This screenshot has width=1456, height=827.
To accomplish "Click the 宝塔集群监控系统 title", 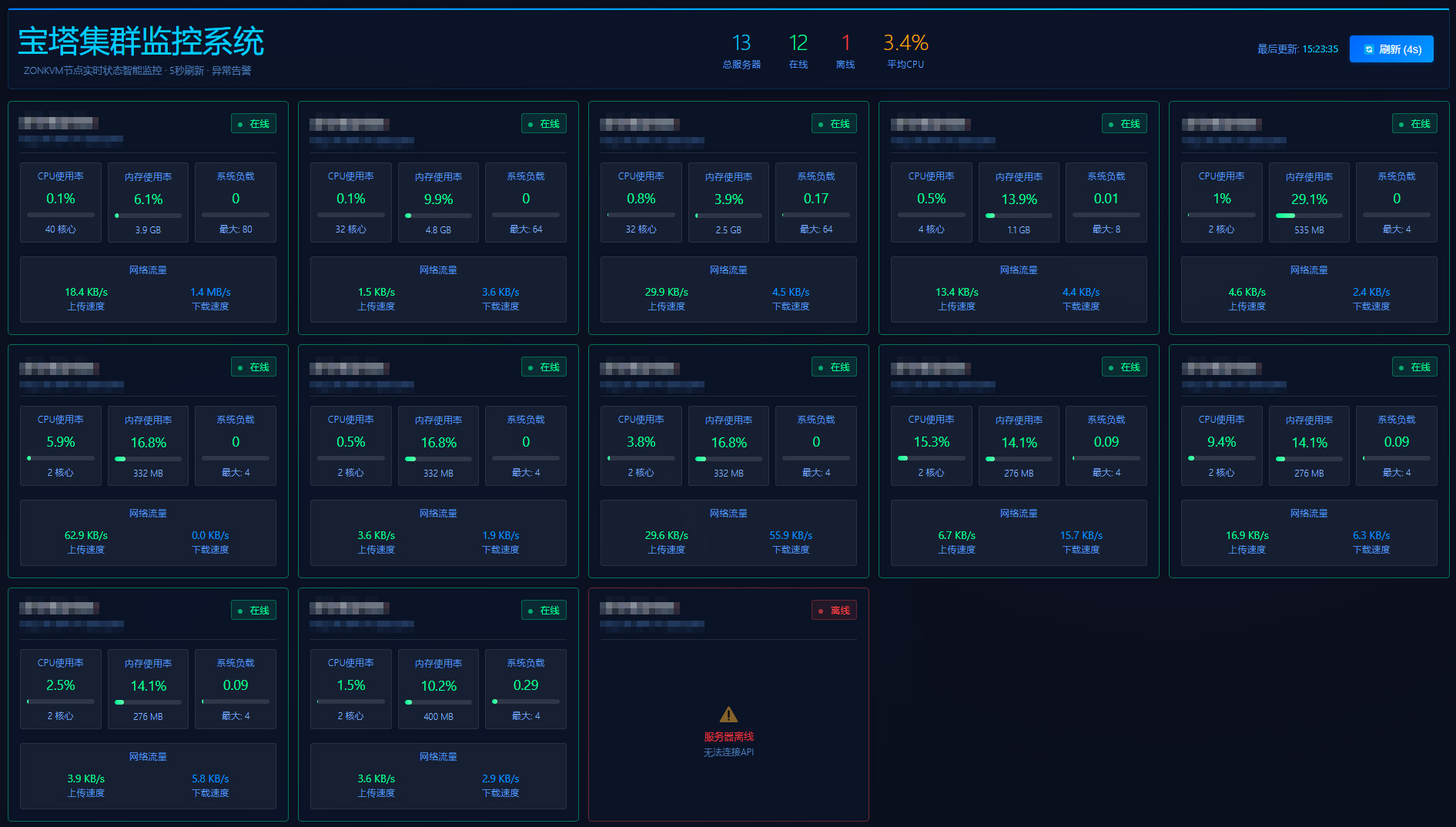I will [141, 42].
